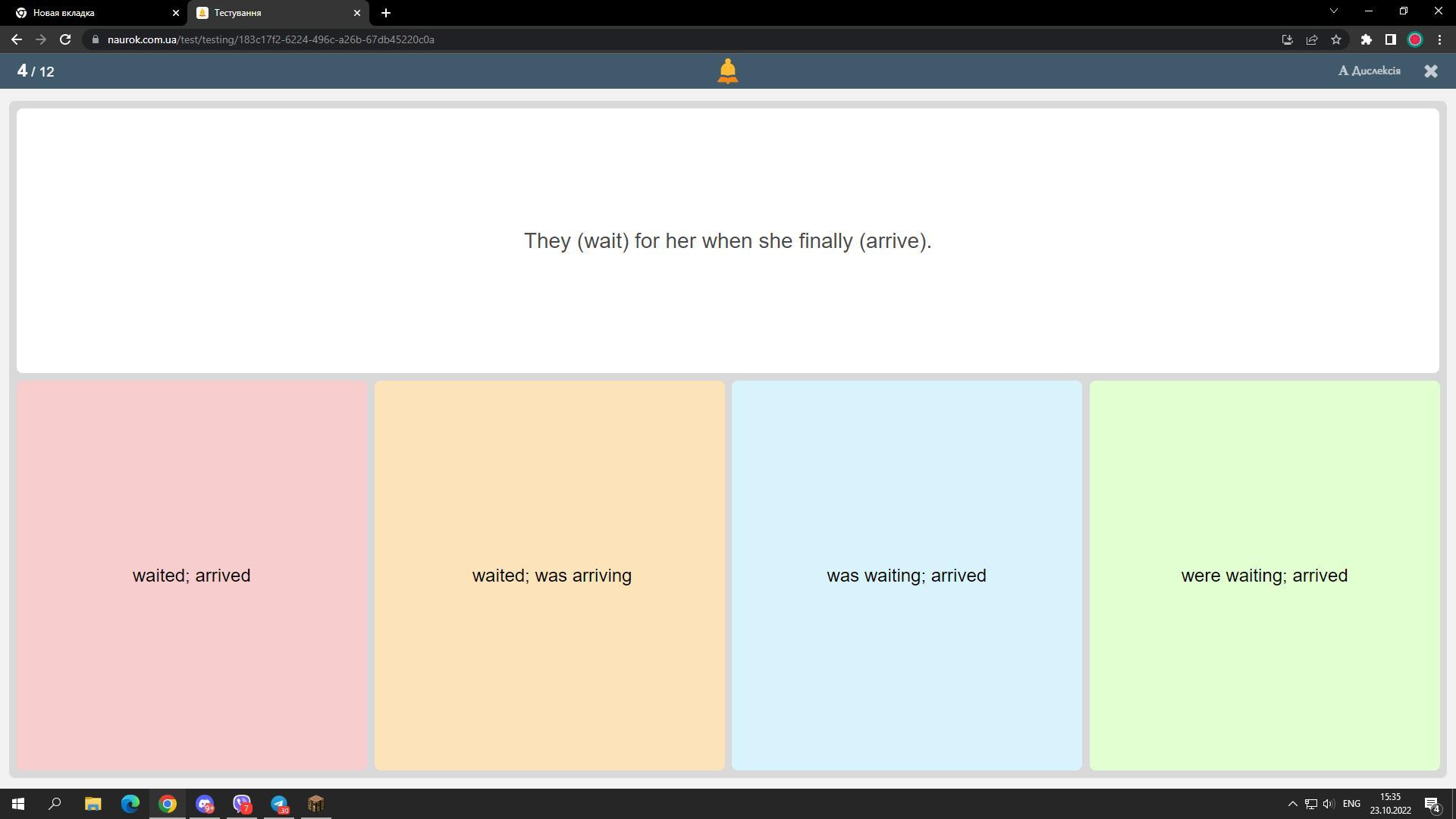
Task: Bookmark this page with the star
Action: 1336,39
